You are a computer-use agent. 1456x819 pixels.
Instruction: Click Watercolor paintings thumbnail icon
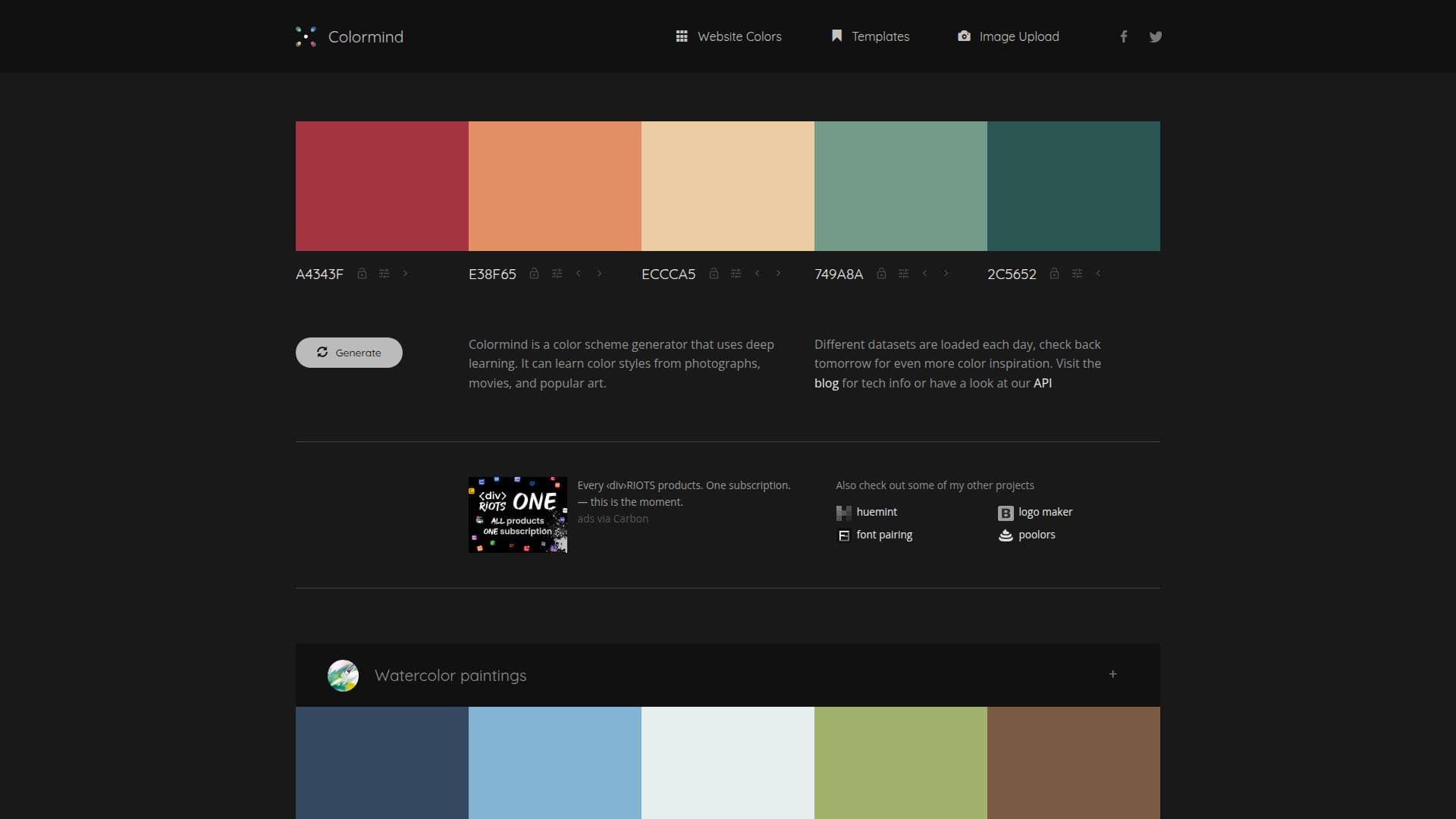click(x=343, y=675)
